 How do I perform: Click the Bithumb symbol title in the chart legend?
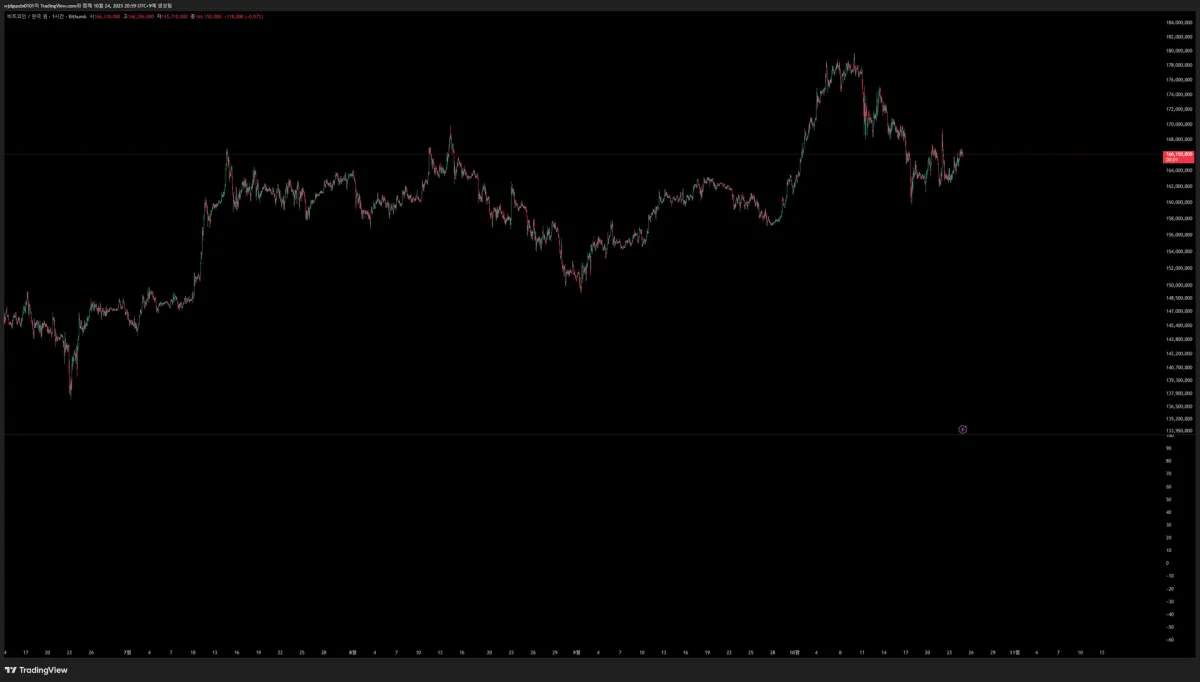pos(46,17)
